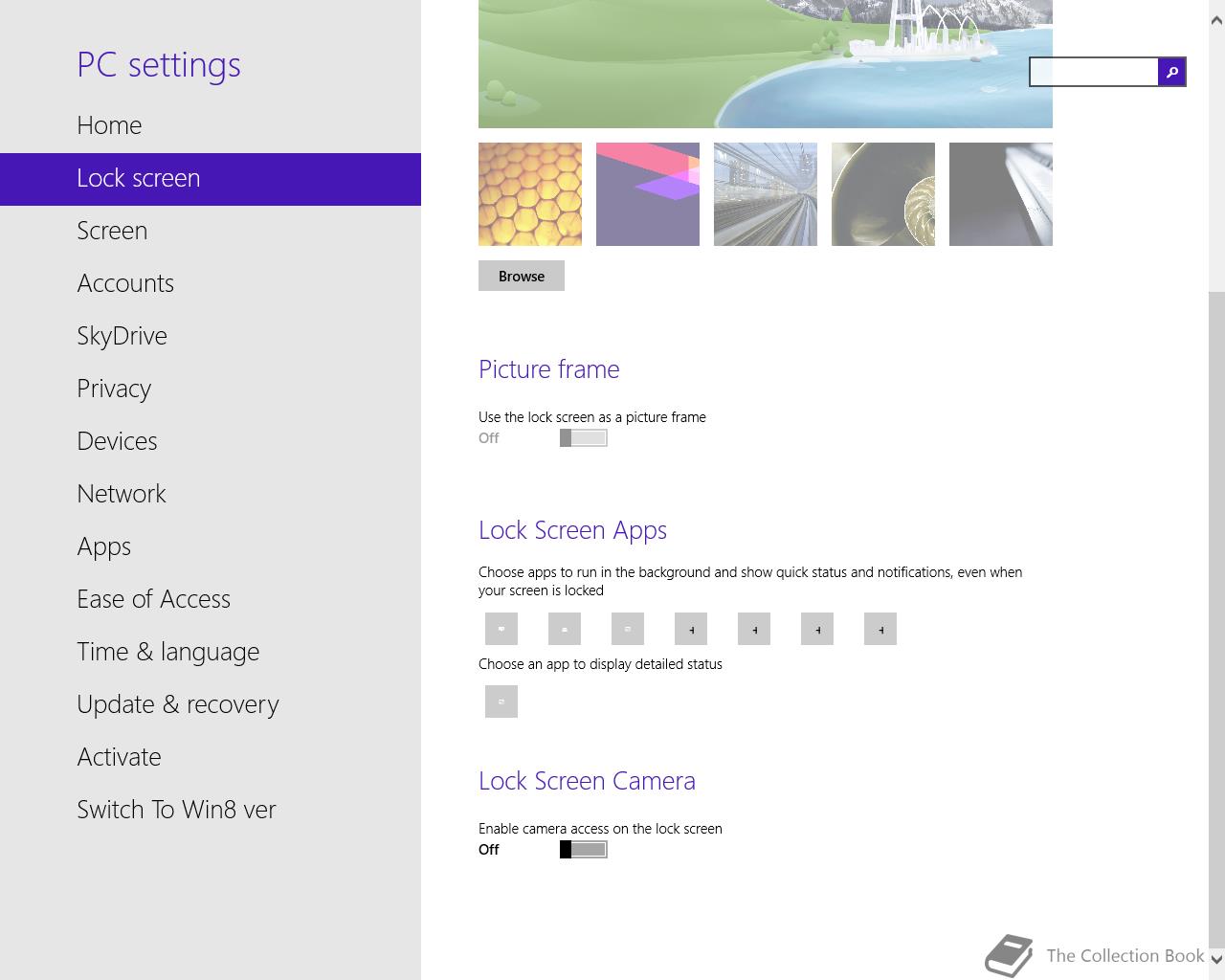Click the search magnifier button
The width and height of the screenshot is (1225, 980).
click(x=1171, y=72)
